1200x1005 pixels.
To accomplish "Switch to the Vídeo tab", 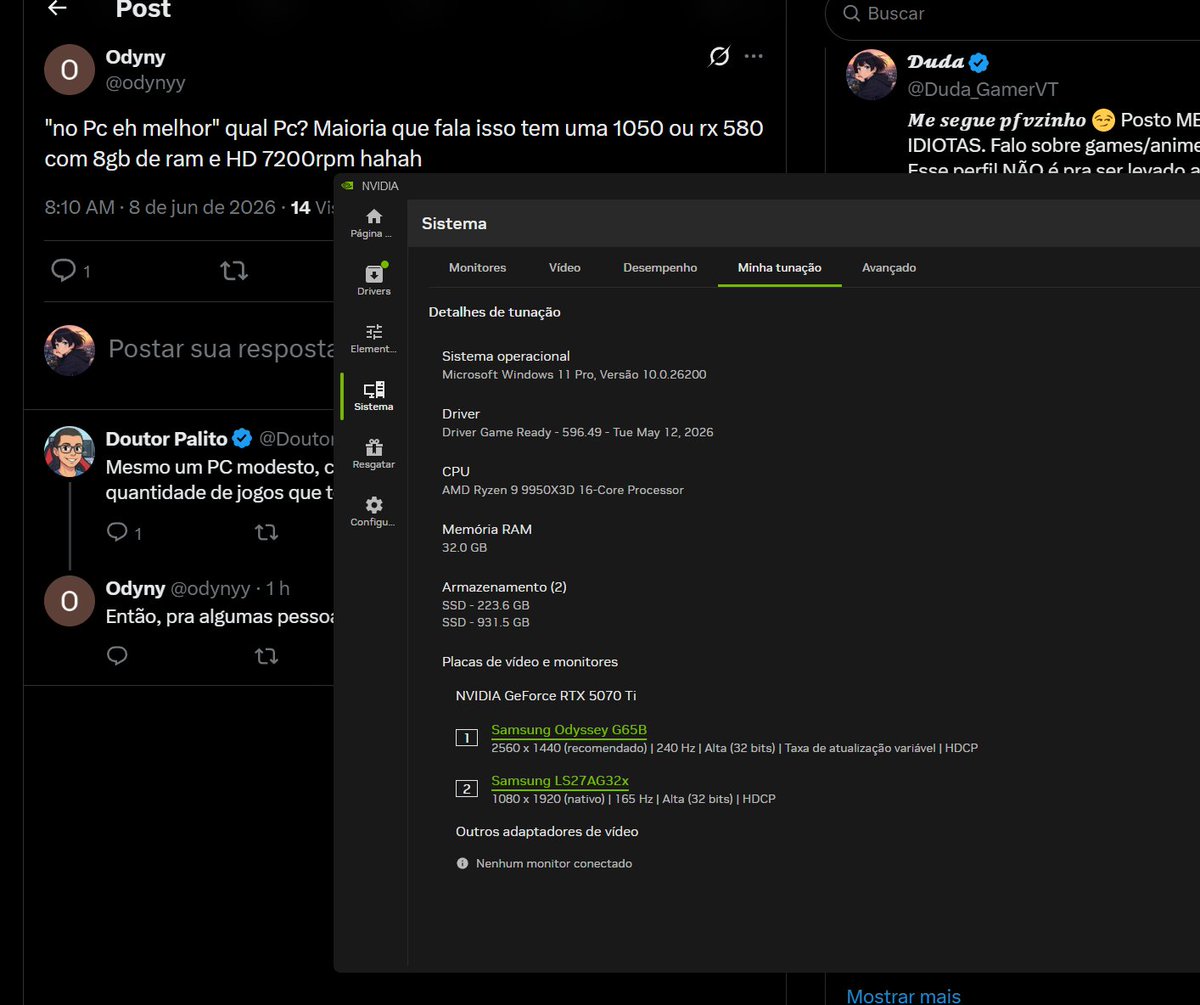I will pos(564,268).
